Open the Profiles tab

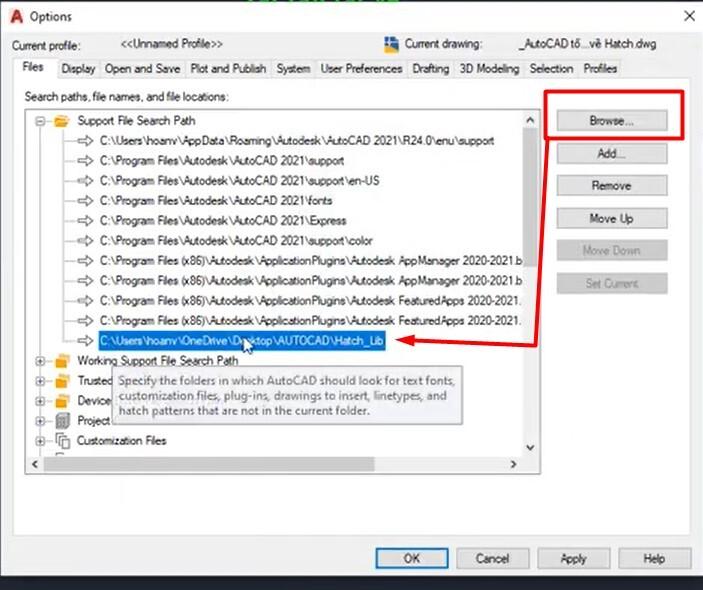pos(600,69)
